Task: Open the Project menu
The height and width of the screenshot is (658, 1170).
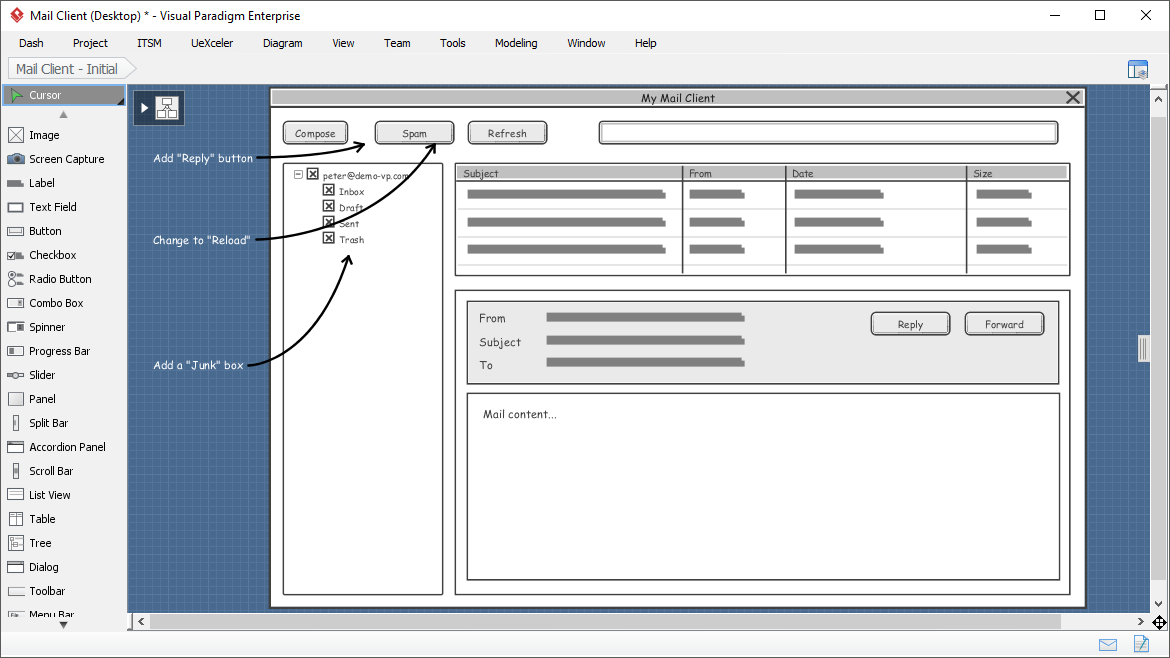Action: [x=90, y=43]
